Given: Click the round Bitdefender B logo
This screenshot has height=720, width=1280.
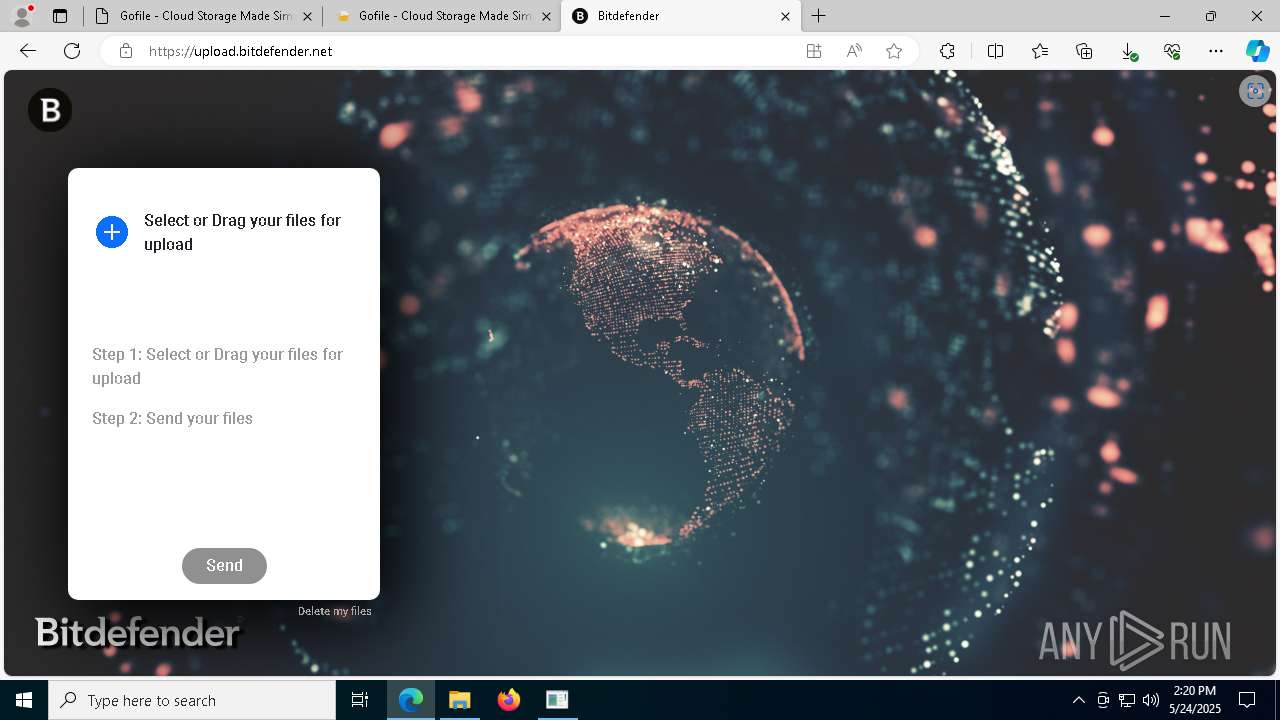Looking at the screenshot, I should pos(50,110).
